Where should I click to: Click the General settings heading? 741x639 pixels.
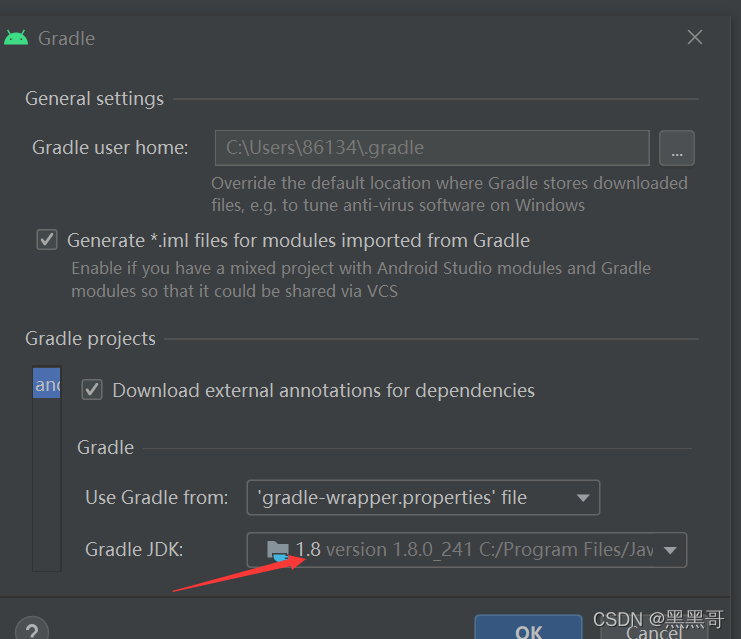pos(95,99)
